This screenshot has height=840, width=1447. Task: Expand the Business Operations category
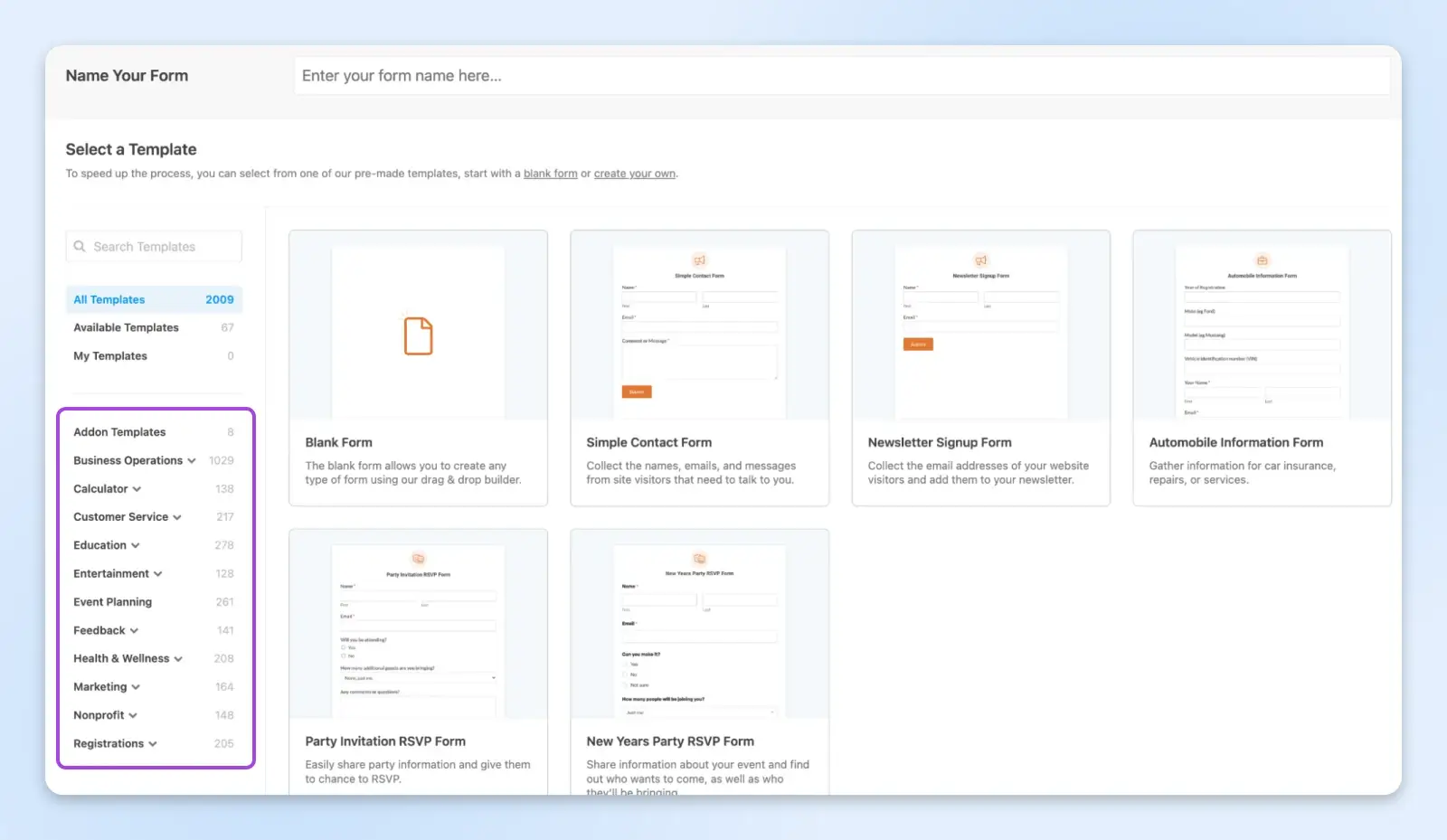pyautogui.click(x=192, y=461)
